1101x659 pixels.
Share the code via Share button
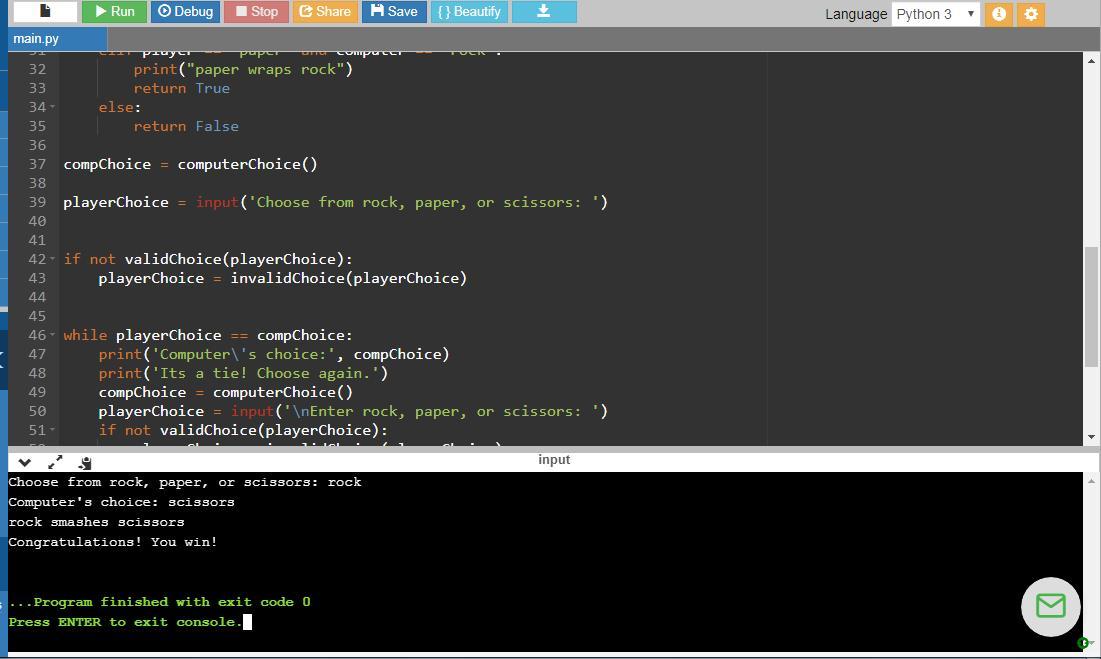[325, 12]
